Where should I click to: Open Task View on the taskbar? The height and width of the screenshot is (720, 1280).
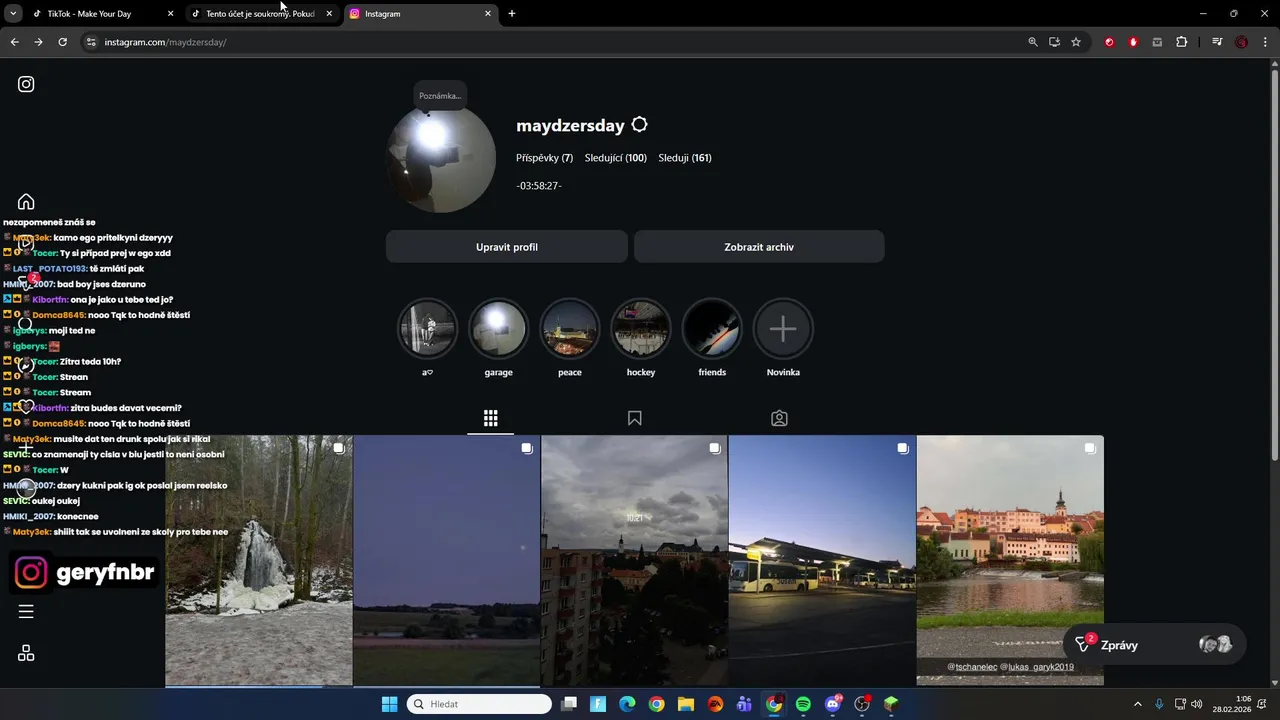pyautogui.click(x=569, y=704)
